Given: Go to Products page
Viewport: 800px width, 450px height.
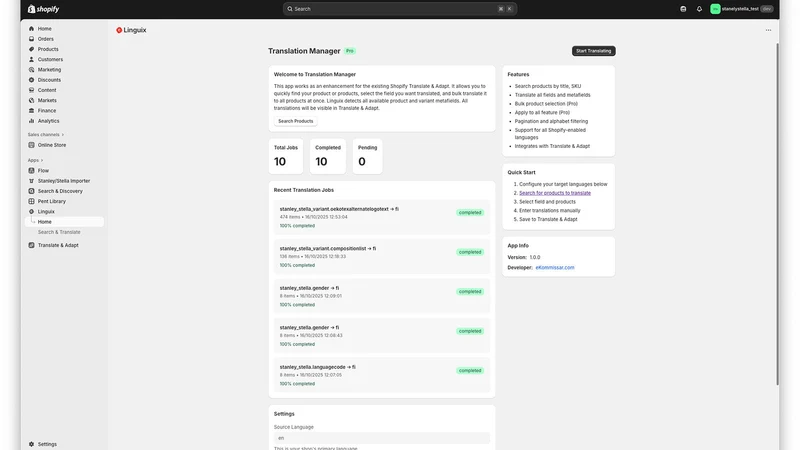Looking at the screenshot, I should click(x=48, y=49).
